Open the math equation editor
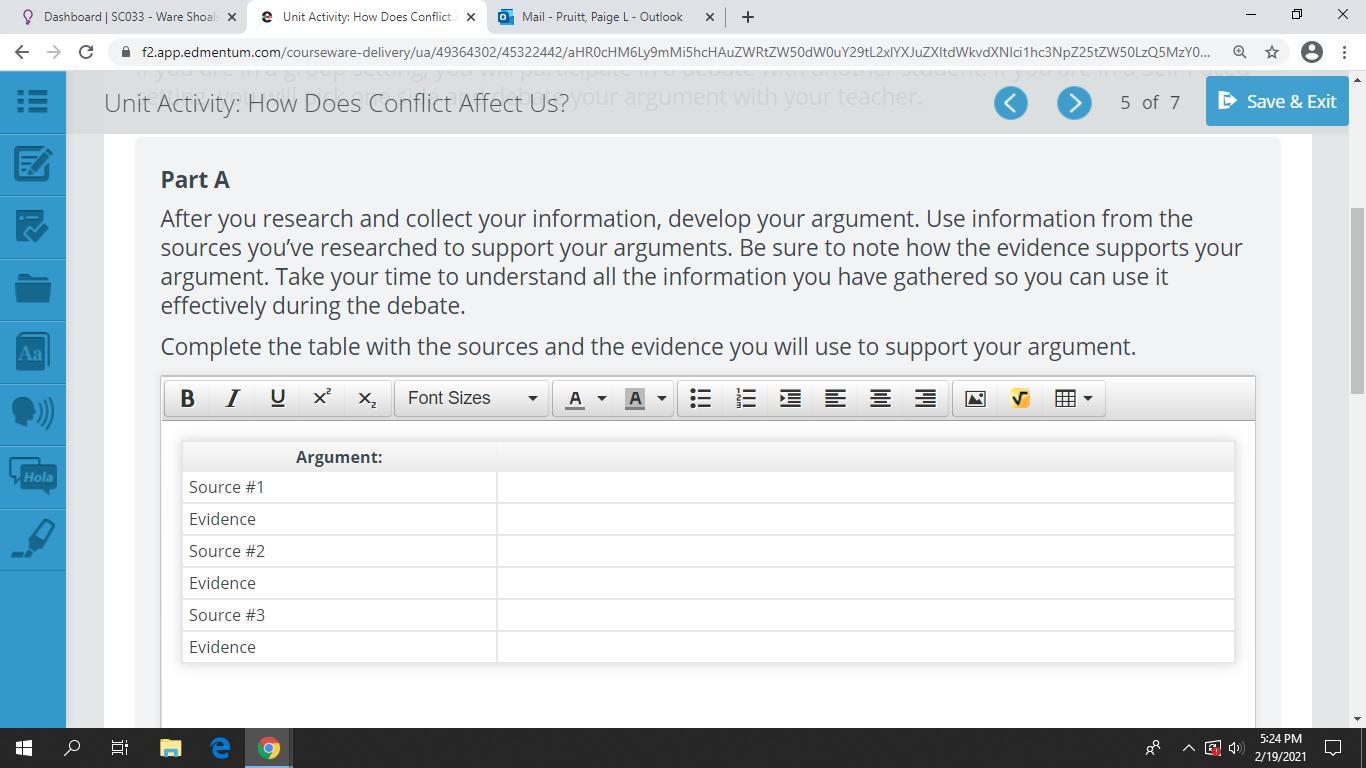This screenshot has height=768, width=1366. (1020, 398)
